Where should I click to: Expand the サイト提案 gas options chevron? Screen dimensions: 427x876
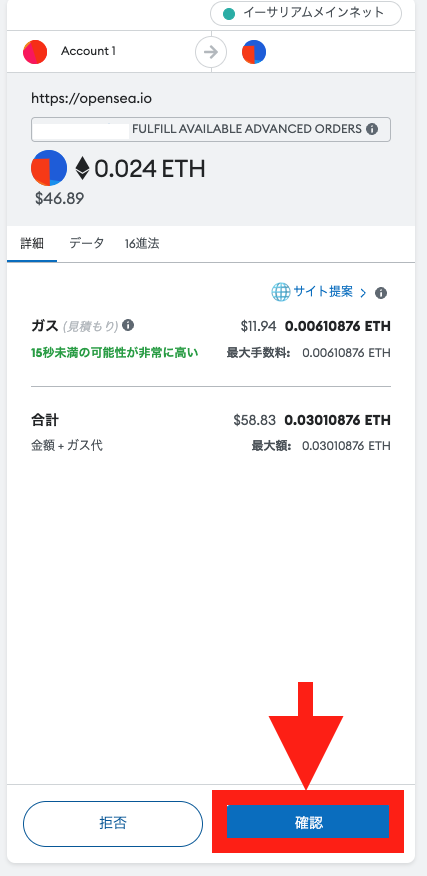click(363, 293)
